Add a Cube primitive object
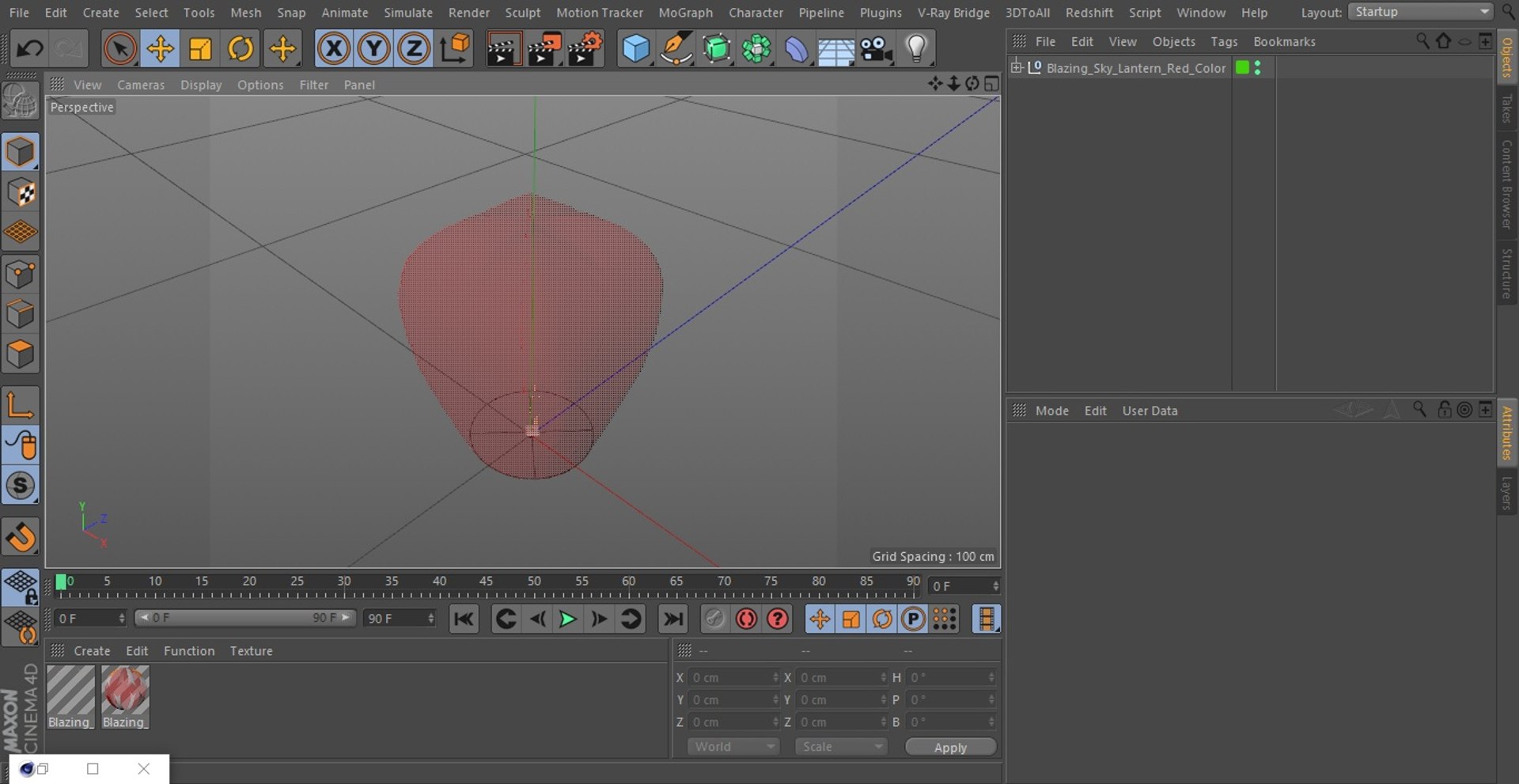The image size is (1519, 784). click(x=635, y=48)
